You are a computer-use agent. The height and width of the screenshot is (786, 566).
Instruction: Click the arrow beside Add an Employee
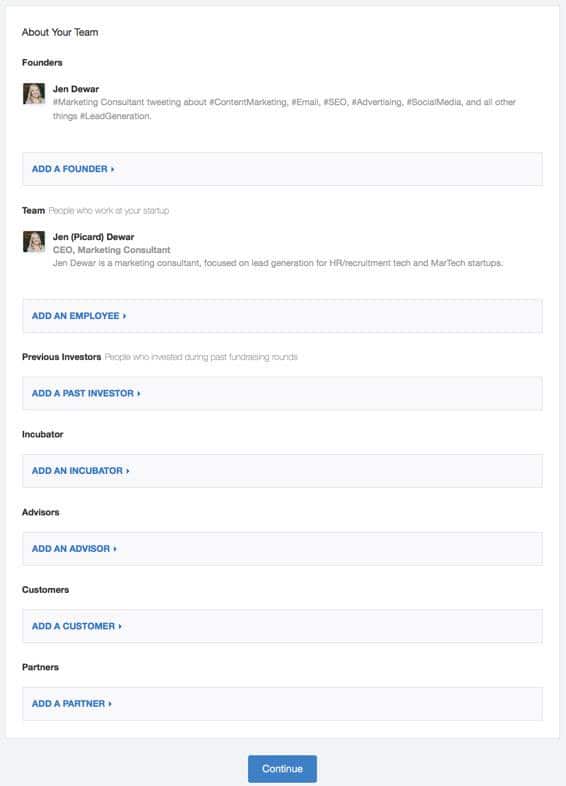(x=124, y=316)
